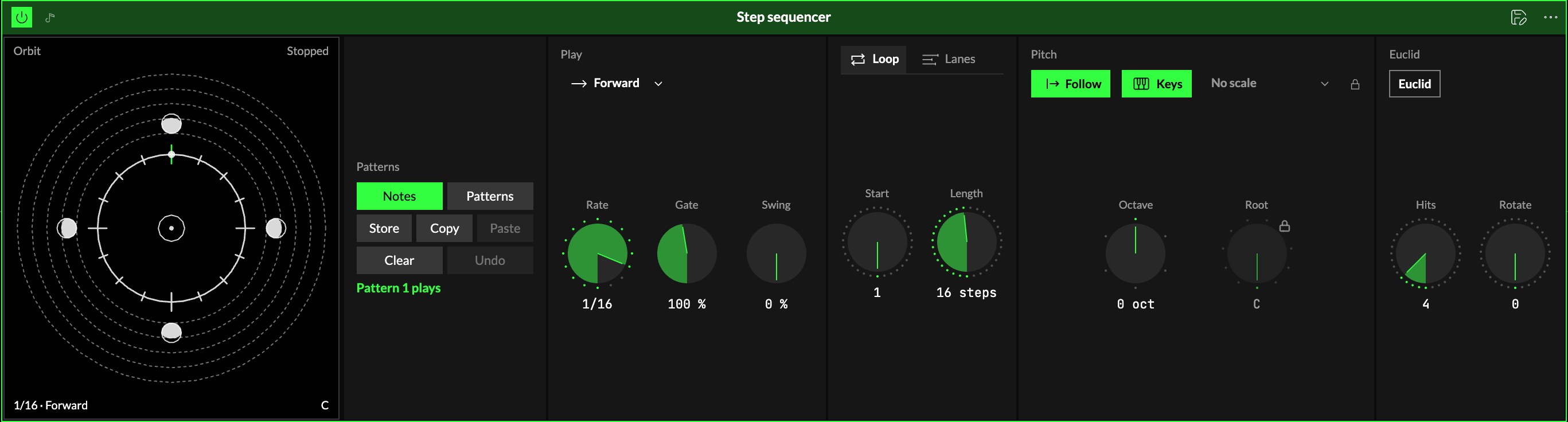Click the Length knob
The image size is (1568, 422).
point(966,242)
